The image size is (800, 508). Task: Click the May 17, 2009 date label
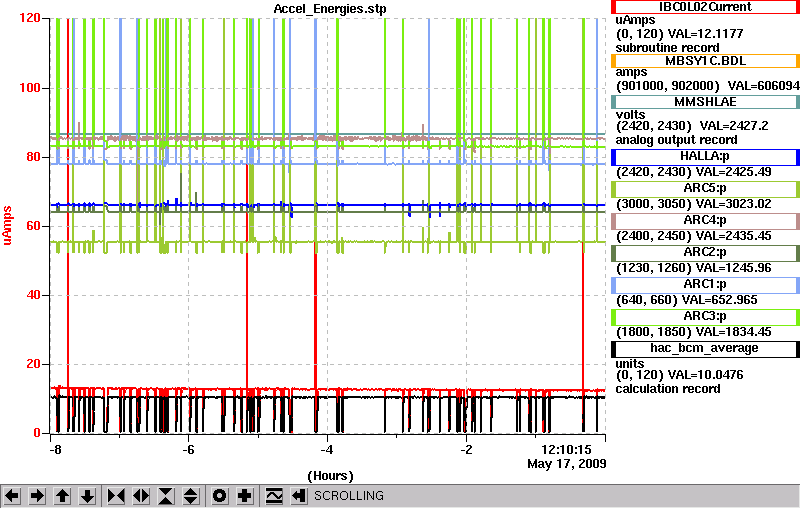tap(567, 464)
